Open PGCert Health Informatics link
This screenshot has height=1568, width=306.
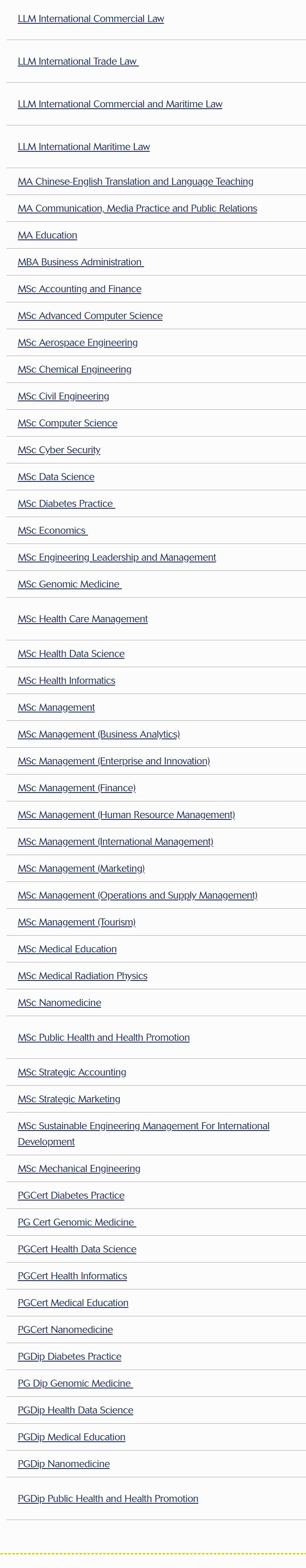click(x=73, y=1275)
